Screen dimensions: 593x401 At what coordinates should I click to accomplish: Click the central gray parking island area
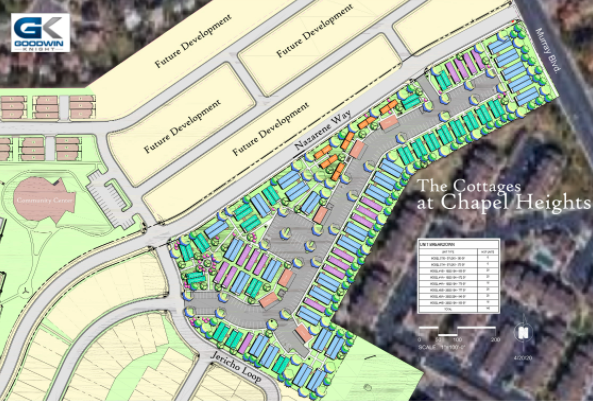(x=299, y=238)
